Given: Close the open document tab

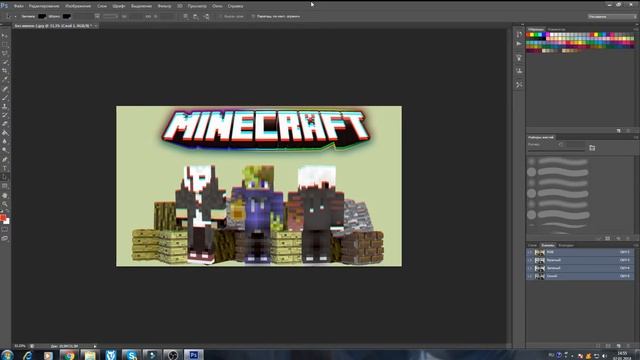Looking at the screenshot, I should 96,26.
